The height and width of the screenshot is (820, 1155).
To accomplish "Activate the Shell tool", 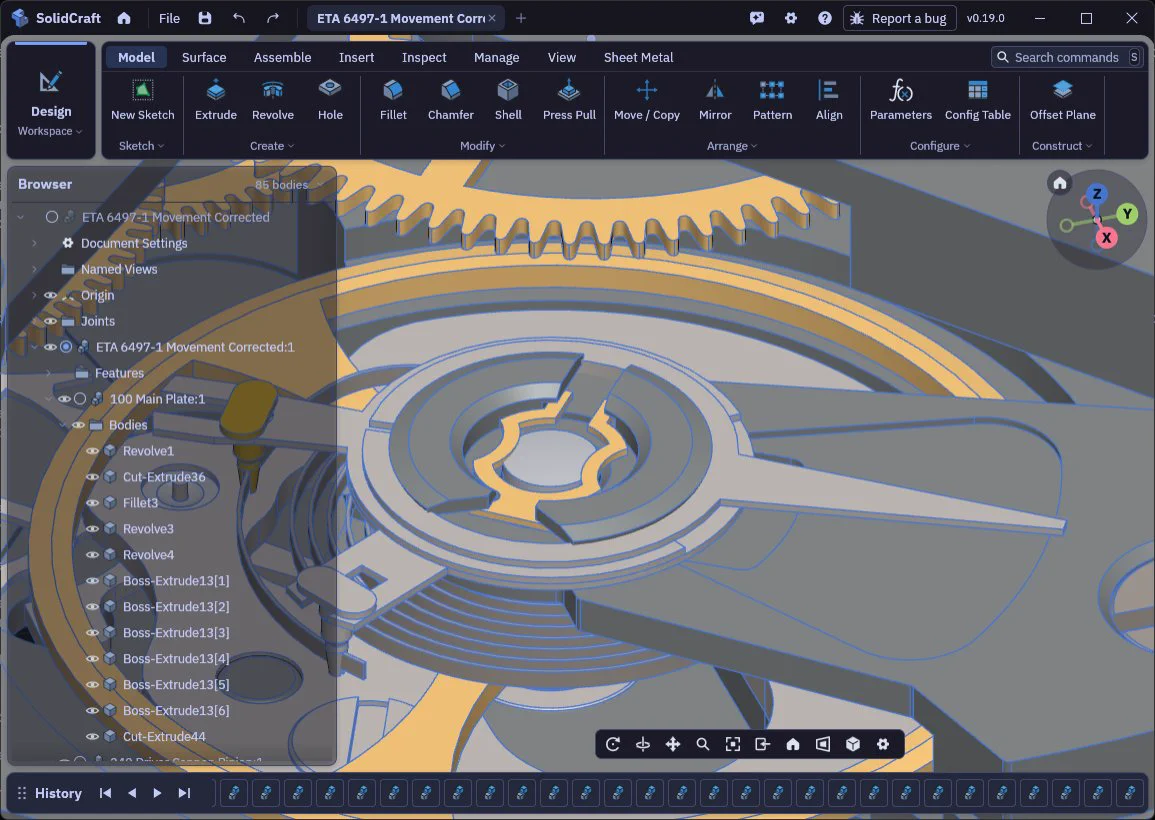I will pyautogui.click(x=508, y=100).
